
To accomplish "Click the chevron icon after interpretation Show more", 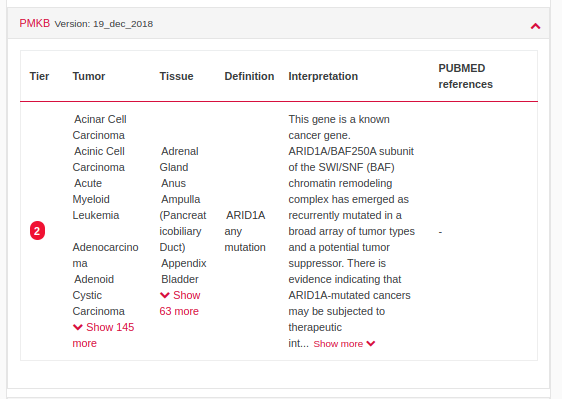I will (371, 343).
